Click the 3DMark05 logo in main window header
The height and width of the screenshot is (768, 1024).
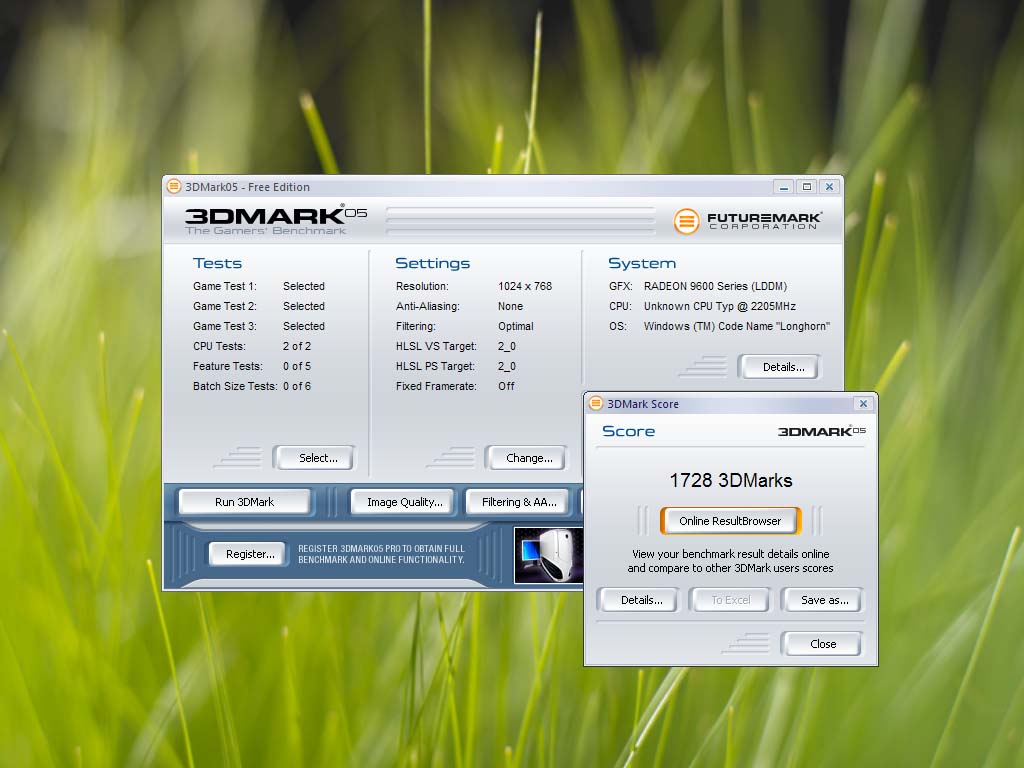276,220
